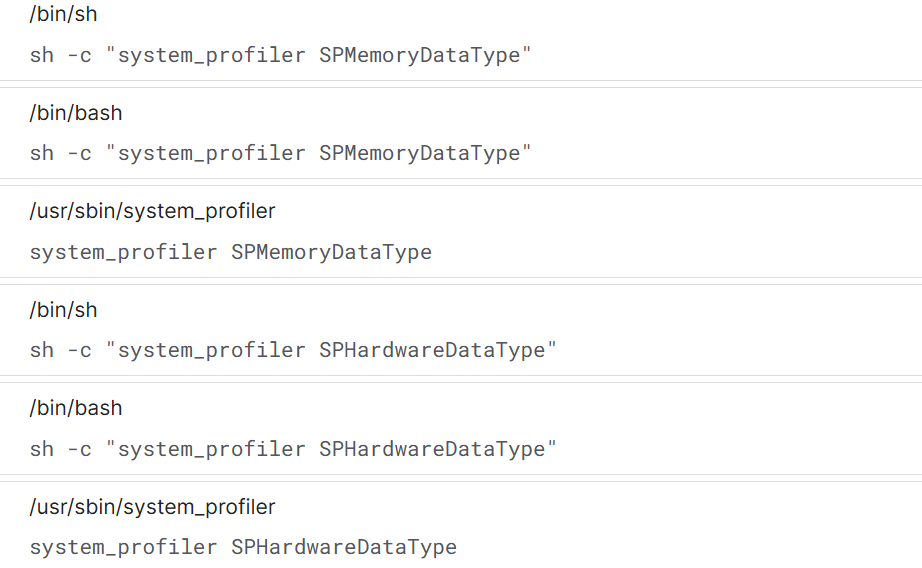This screenshot has width=922, height=568.
Task: Select the sh -c SPMemoryDataType command under /bin/bash
Action: tap(280, 153)
